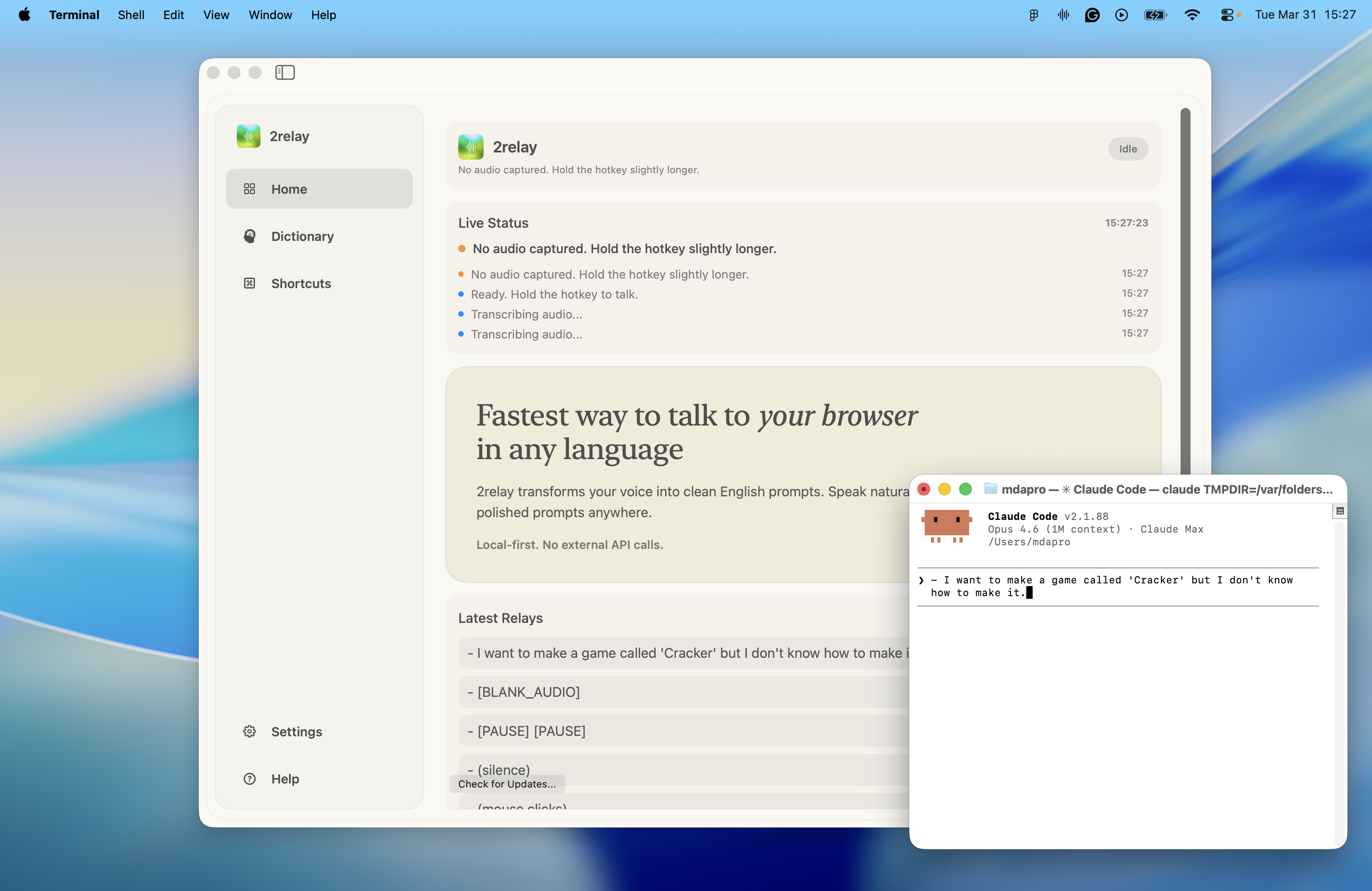Open the Window menu
This screenshot has height=891, width=1372.
click(x=270, y=15)
